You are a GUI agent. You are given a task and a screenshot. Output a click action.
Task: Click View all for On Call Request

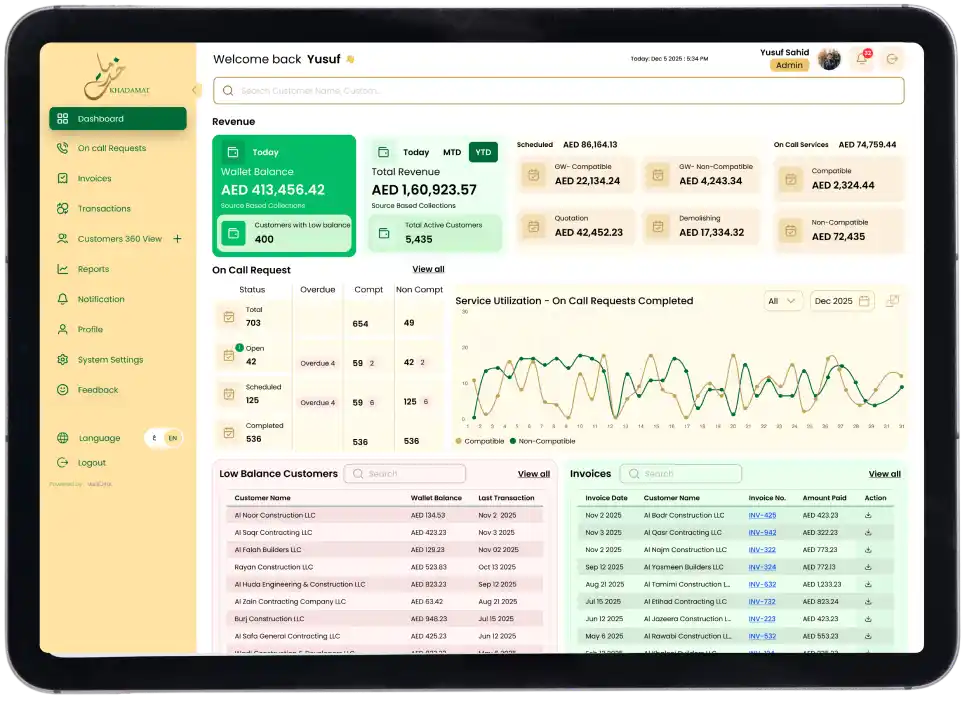(428, 269)
